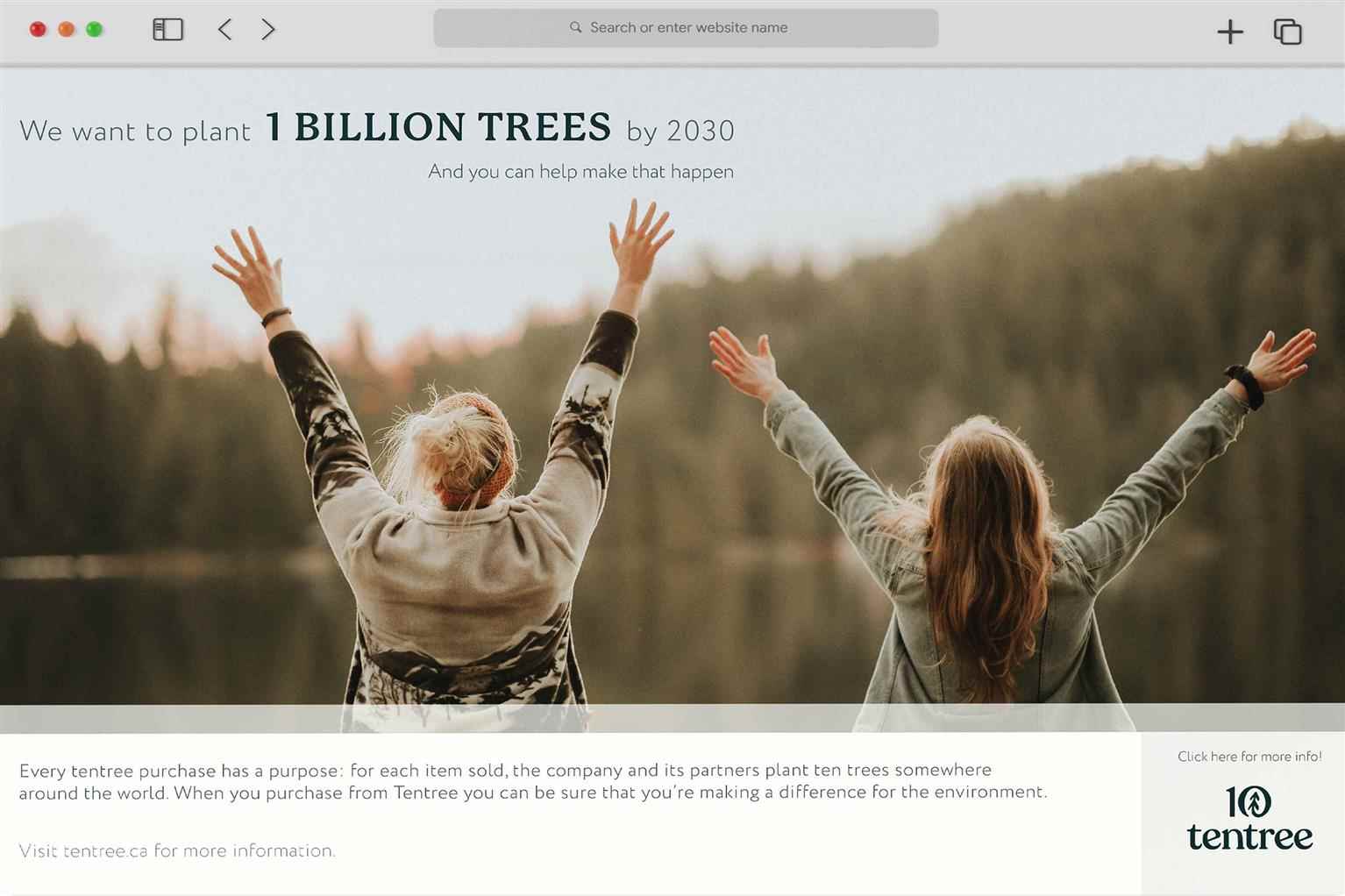Viewport: 1345px width, 896px height.
Task: Show tab overview icon
Action: pos(1287,32)
